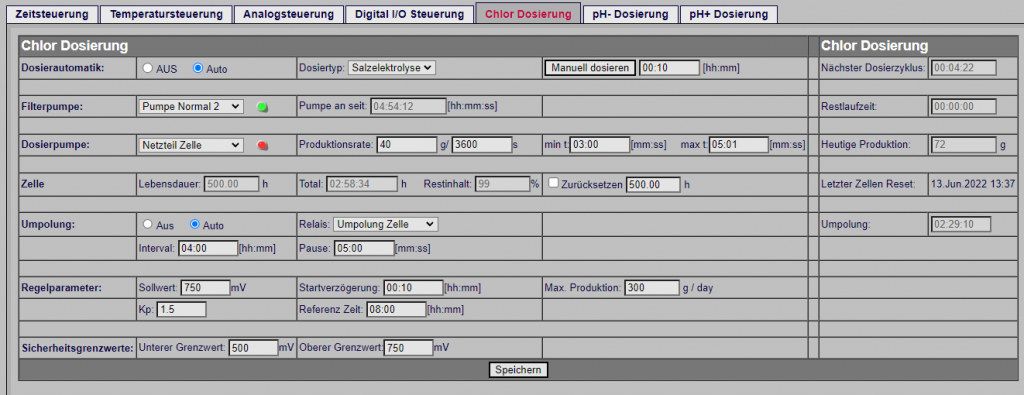Screen dimensions: 1024x395
Task: Click the Zurücksetzen hours field 500.00
Action: [x=653, y=184]
